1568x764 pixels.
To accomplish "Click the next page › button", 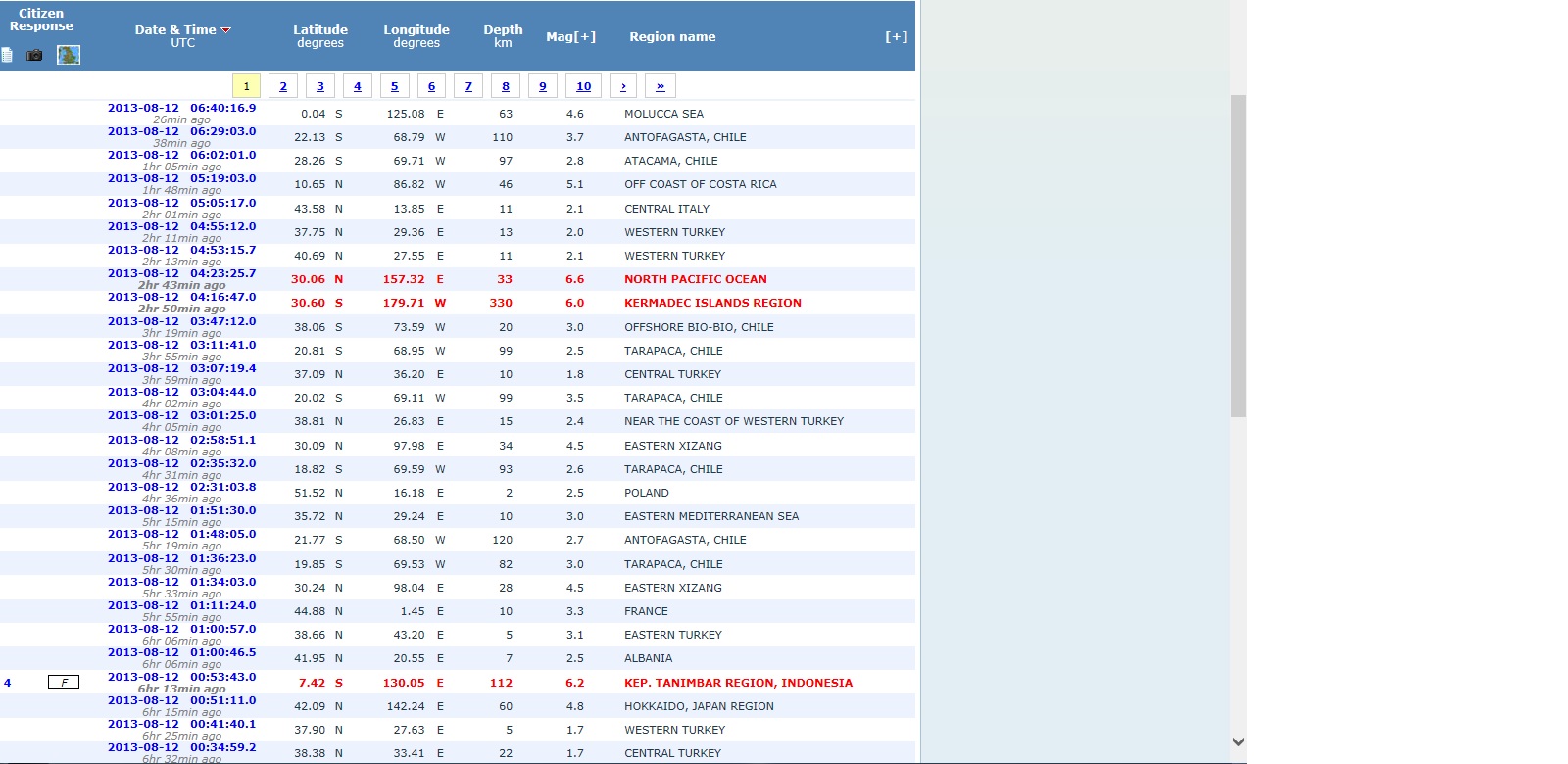I will pyautogui.click(x=623, y=86).
